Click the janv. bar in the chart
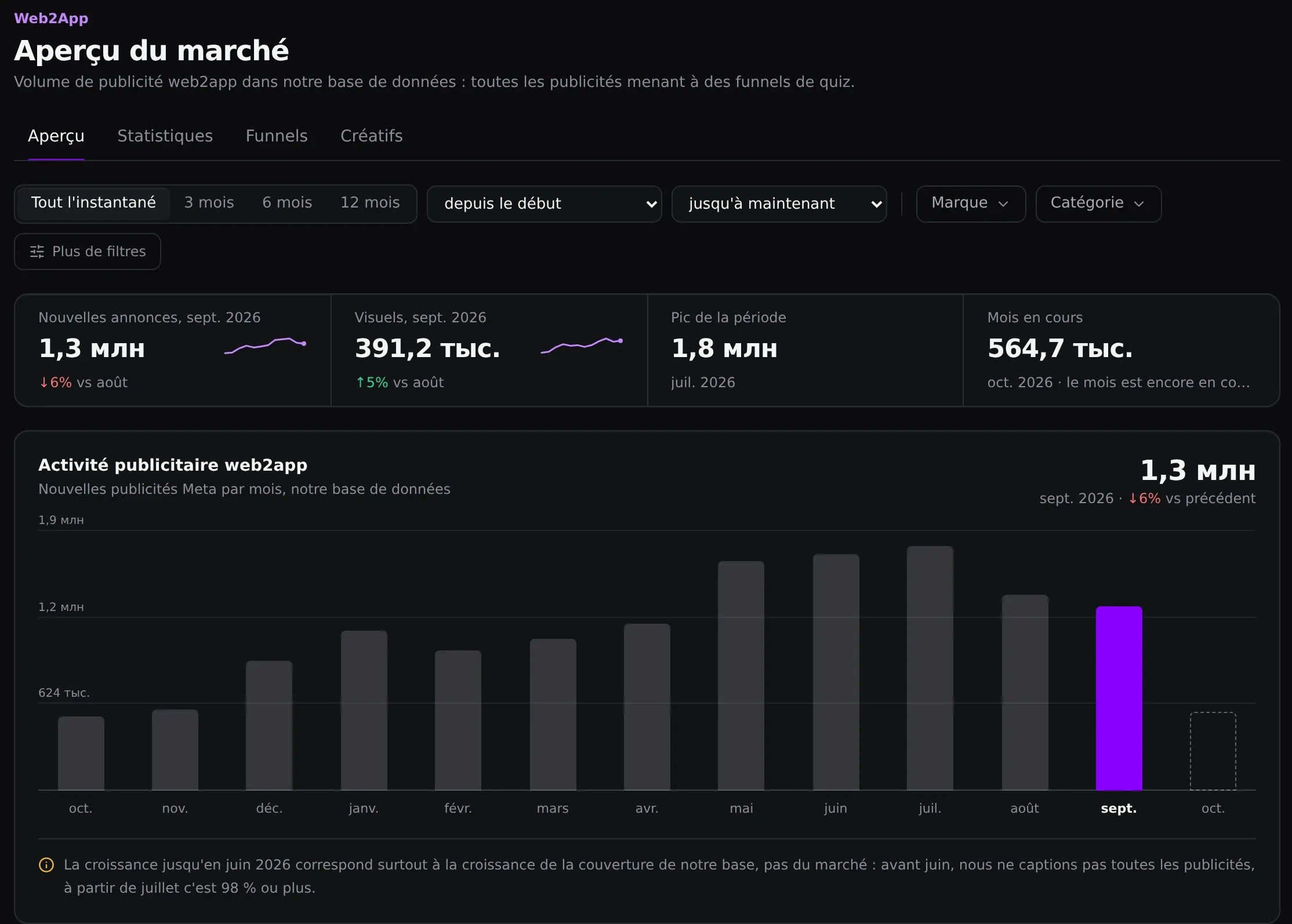 point(364,711)
